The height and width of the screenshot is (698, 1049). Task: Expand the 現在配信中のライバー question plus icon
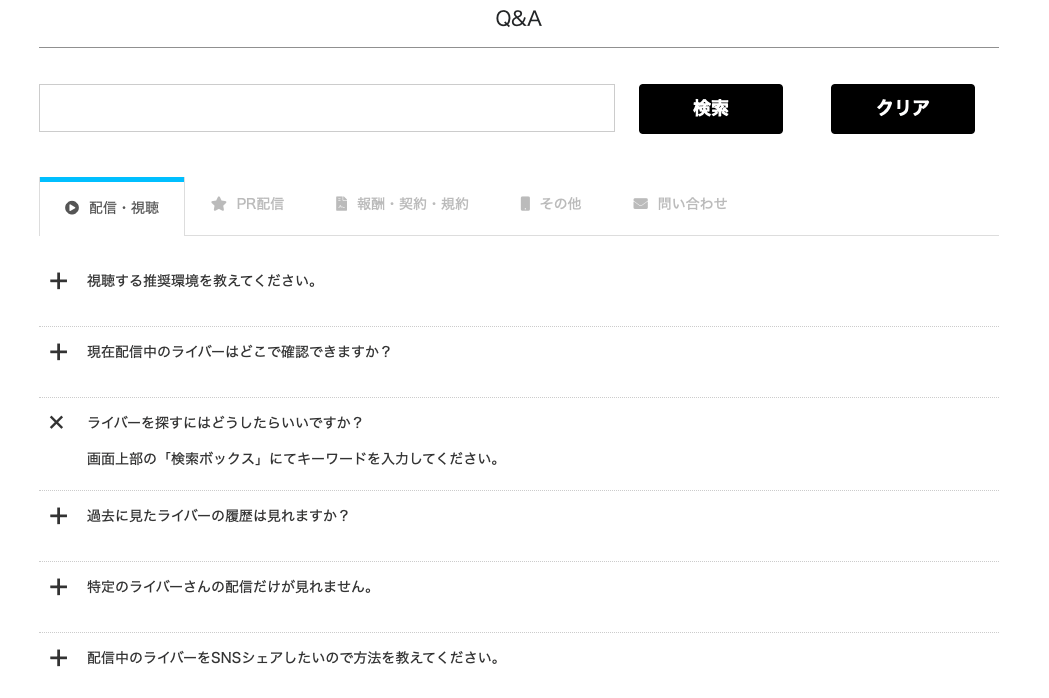[58, 352]
